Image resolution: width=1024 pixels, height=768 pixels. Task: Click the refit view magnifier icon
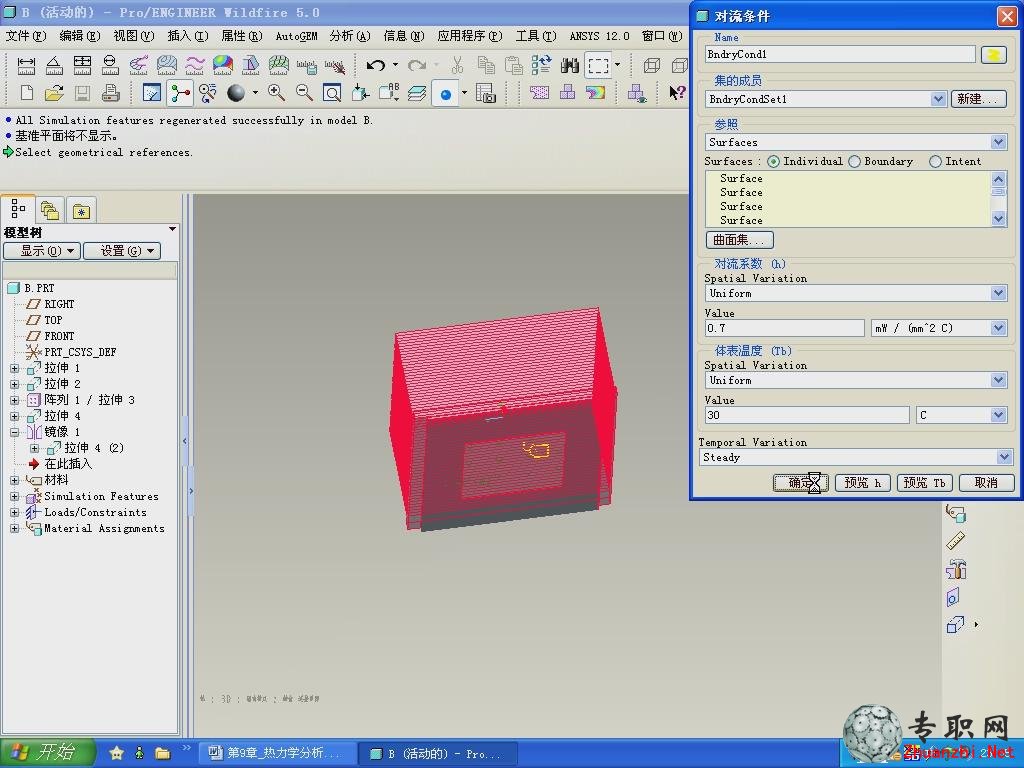coord(332,93)
